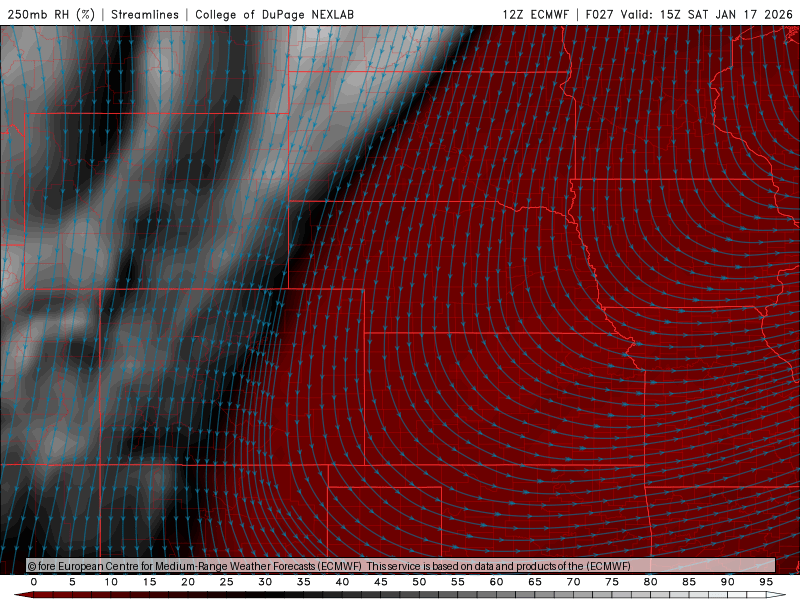Click the colorbar value label 60
This screenshot has width=800, height=600.
point(496,582)
